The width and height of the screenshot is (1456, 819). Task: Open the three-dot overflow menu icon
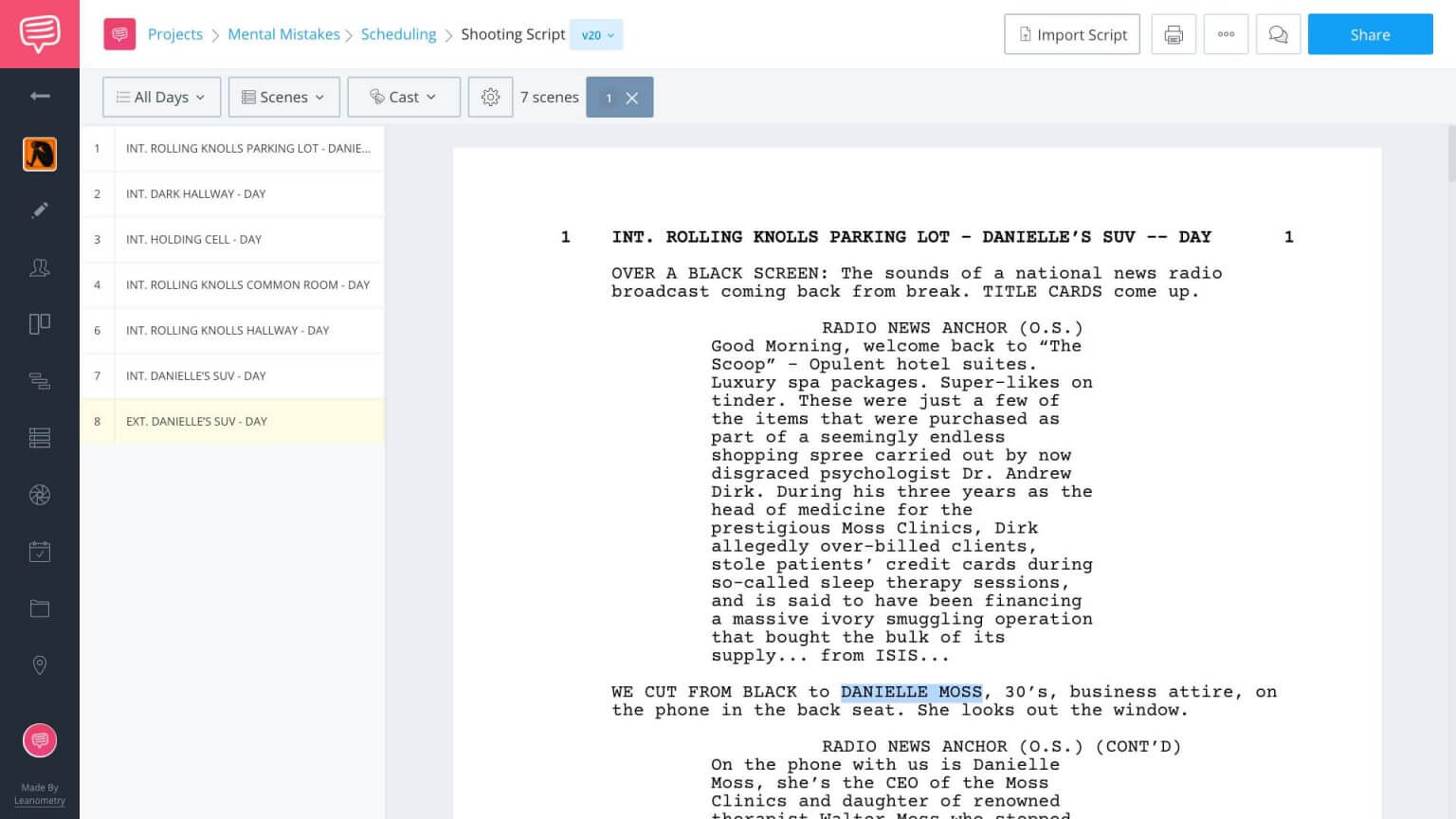1226,34
